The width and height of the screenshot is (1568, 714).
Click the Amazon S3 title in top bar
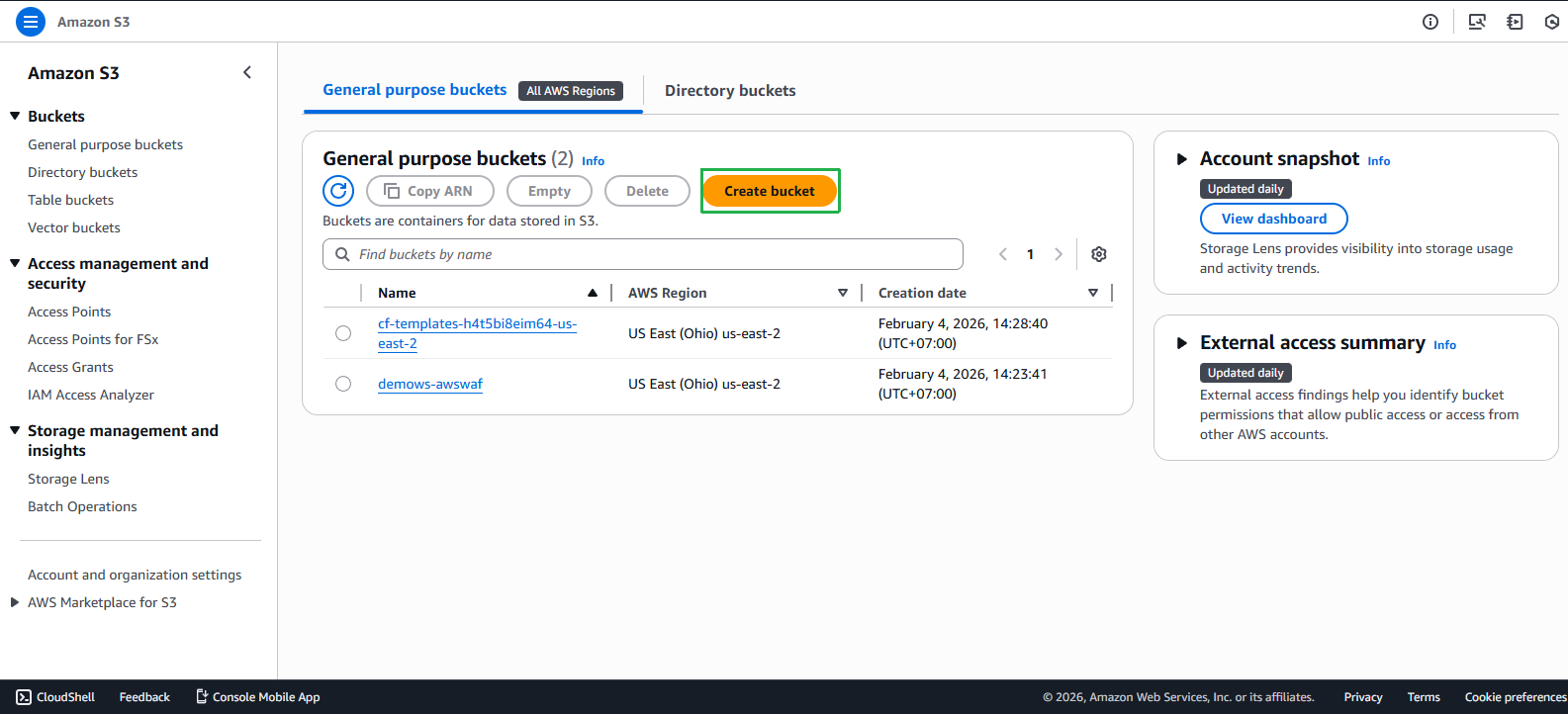93,22
